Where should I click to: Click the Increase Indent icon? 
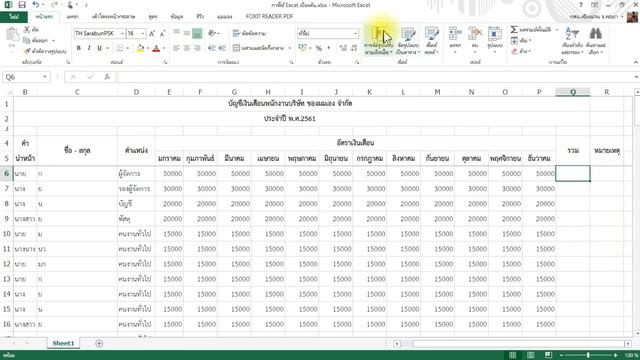pos(222,48)
